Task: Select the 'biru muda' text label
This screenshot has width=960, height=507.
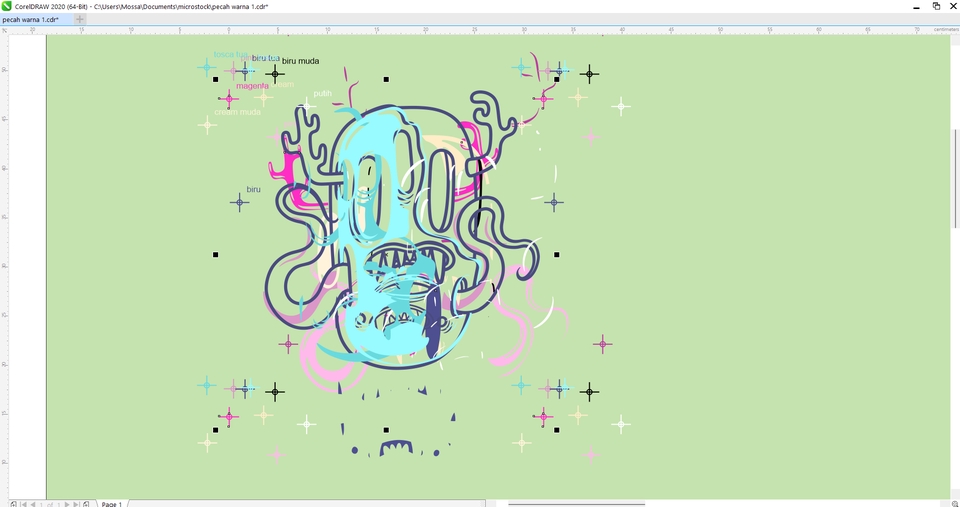Action: click(x=301, y=62)
